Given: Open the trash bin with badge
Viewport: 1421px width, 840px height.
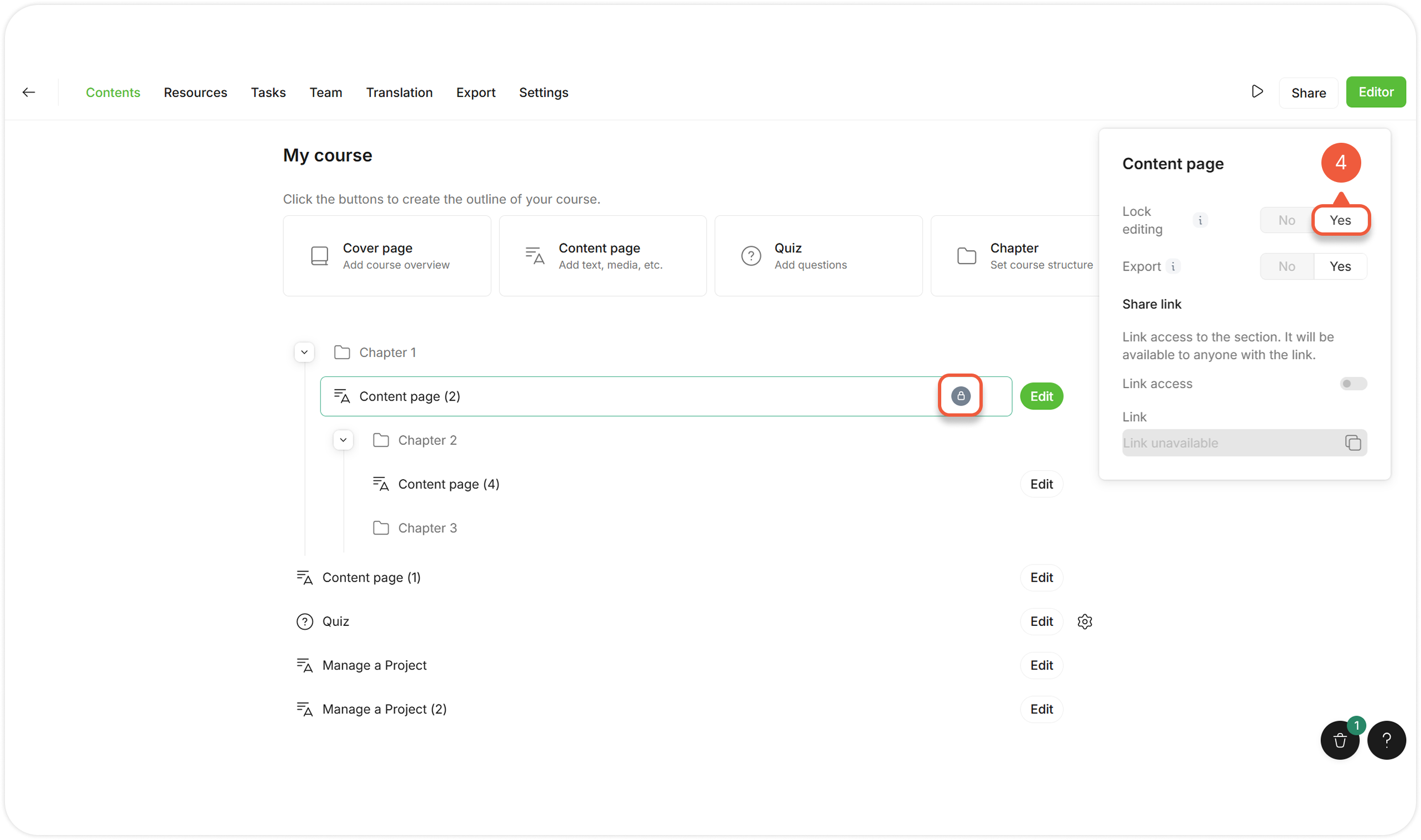Looking at the screenshot, I should pyautogui.click(x=1340, y=740).
